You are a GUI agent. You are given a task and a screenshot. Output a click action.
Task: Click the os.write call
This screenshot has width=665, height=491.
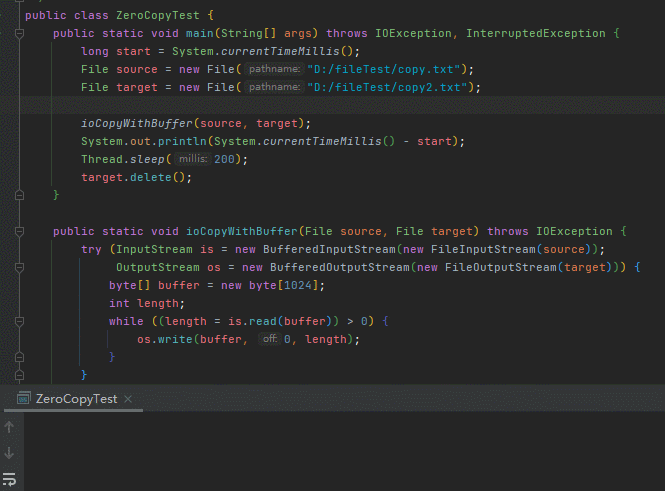[248, 339]
